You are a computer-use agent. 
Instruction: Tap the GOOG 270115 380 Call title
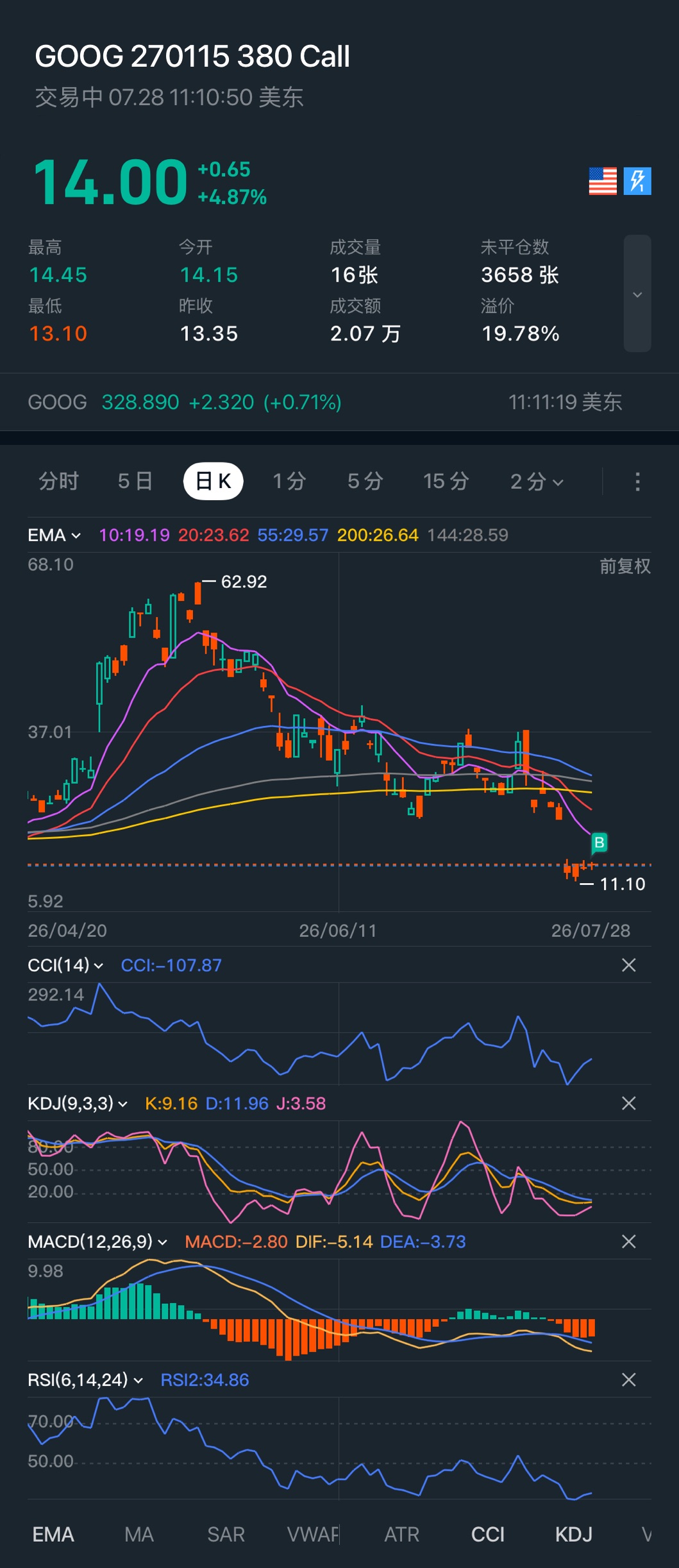(x=192, y=56)
